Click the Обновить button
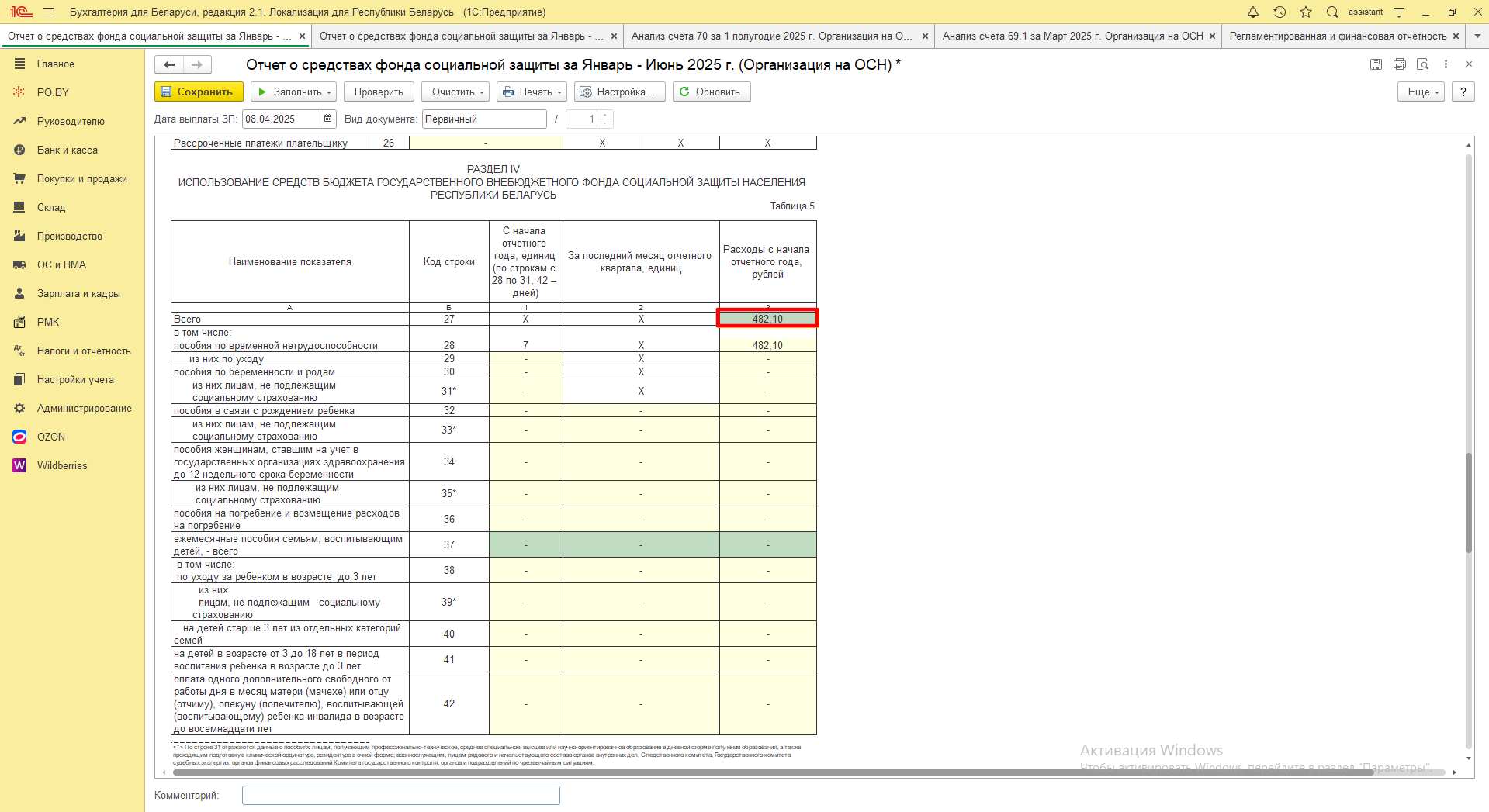The image size is (1489, 812). (711, 92)
